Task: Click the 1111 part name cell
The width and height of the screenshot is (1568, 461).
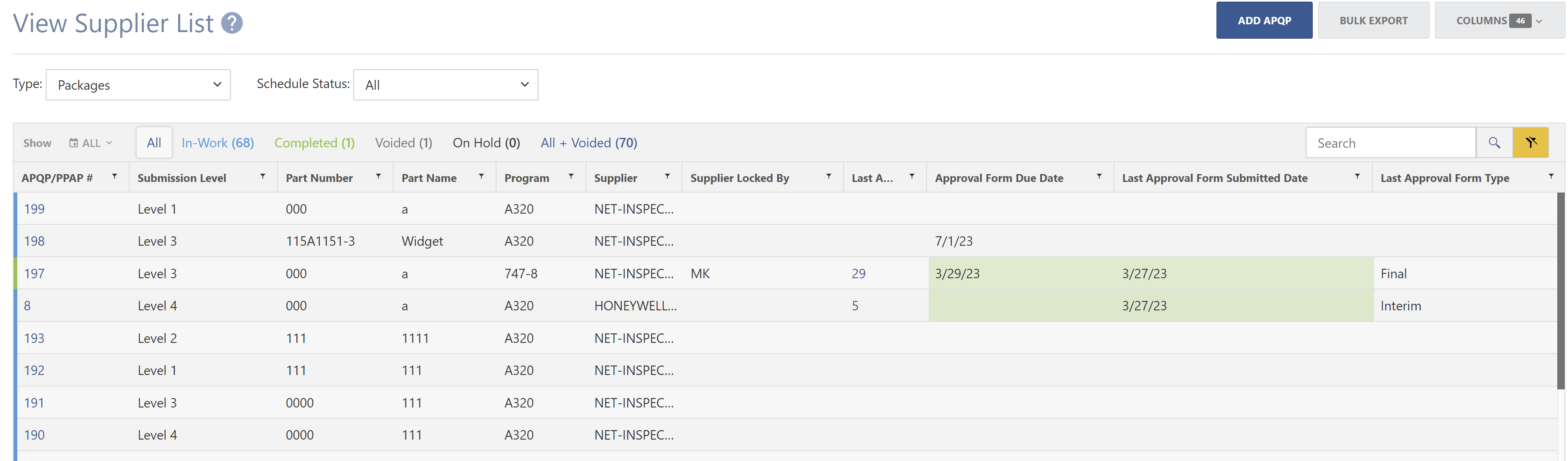Action: 415,338
